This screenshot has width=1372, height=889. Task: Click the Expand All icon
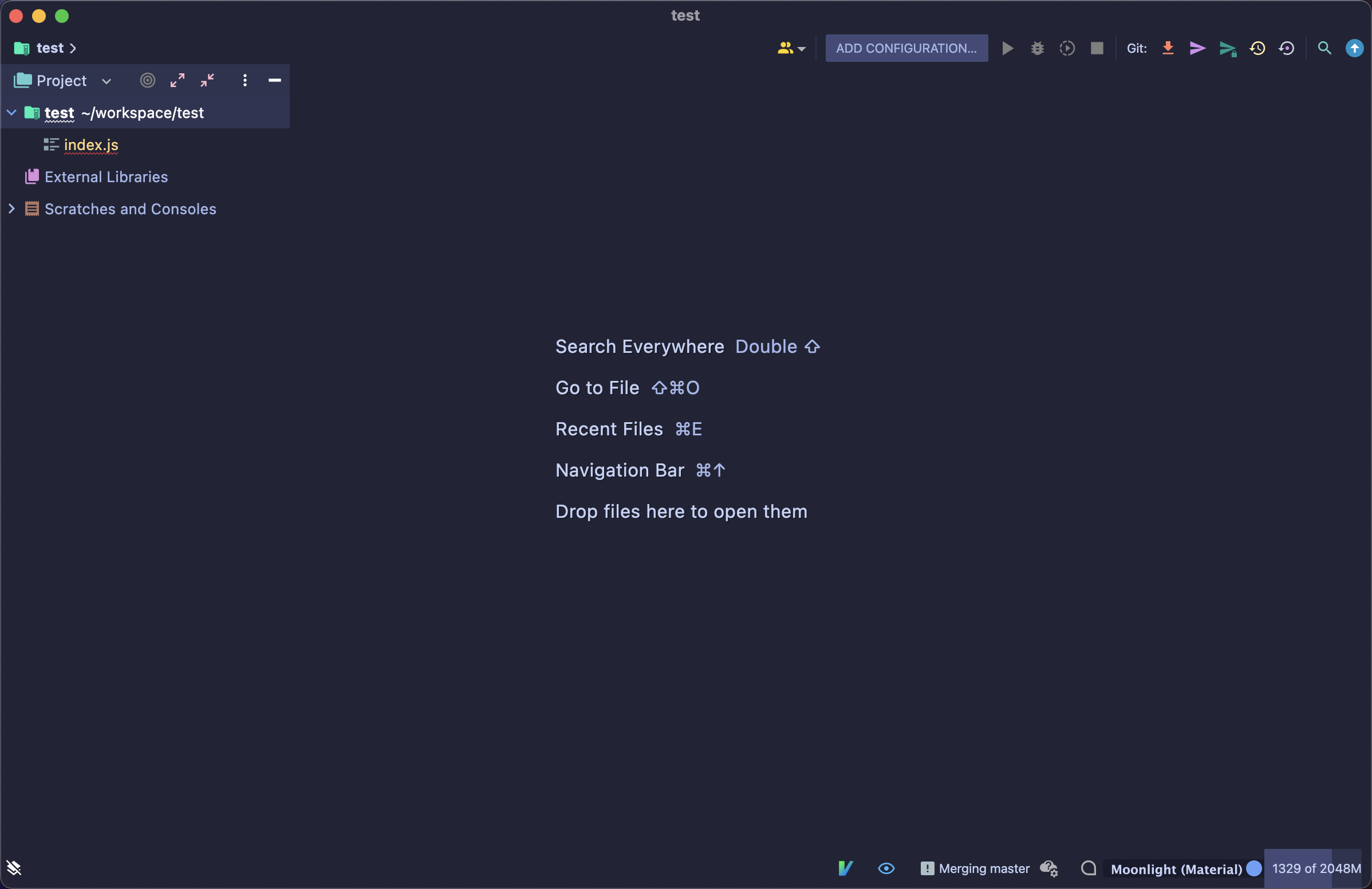178,80
